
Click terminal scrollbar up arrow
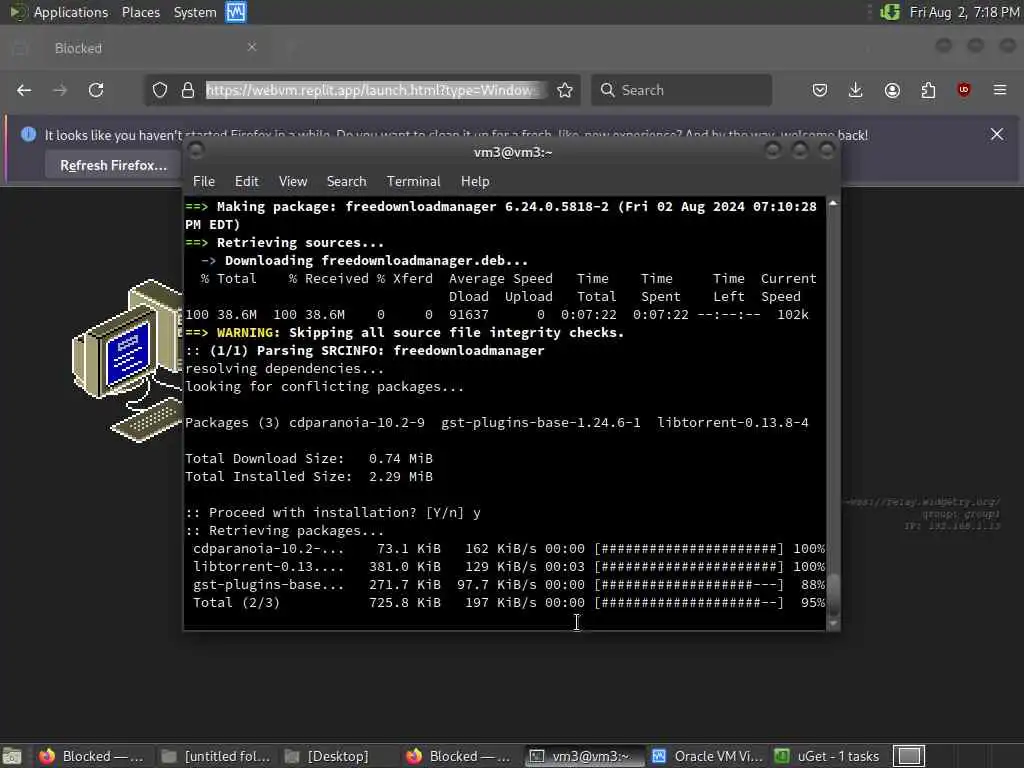[x=833, y=204]
